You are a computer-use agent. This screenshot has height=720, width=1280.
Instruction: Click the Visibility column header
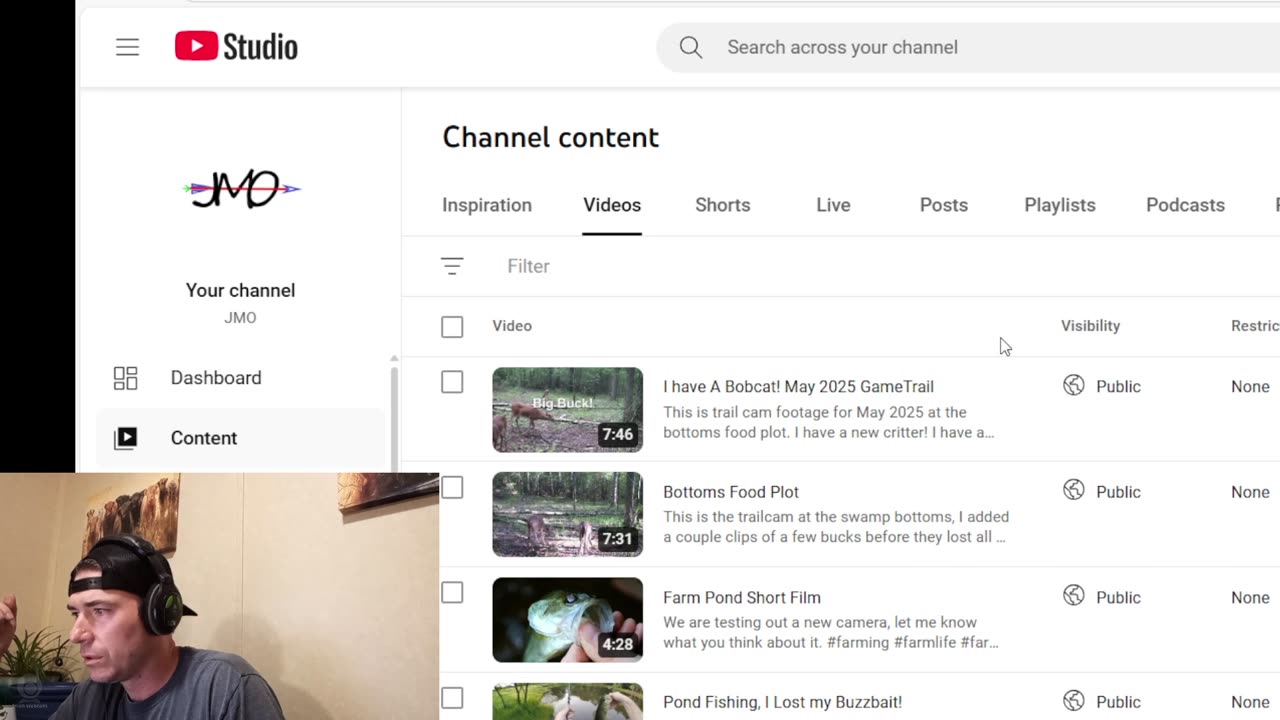click(x=1090, y=326)
